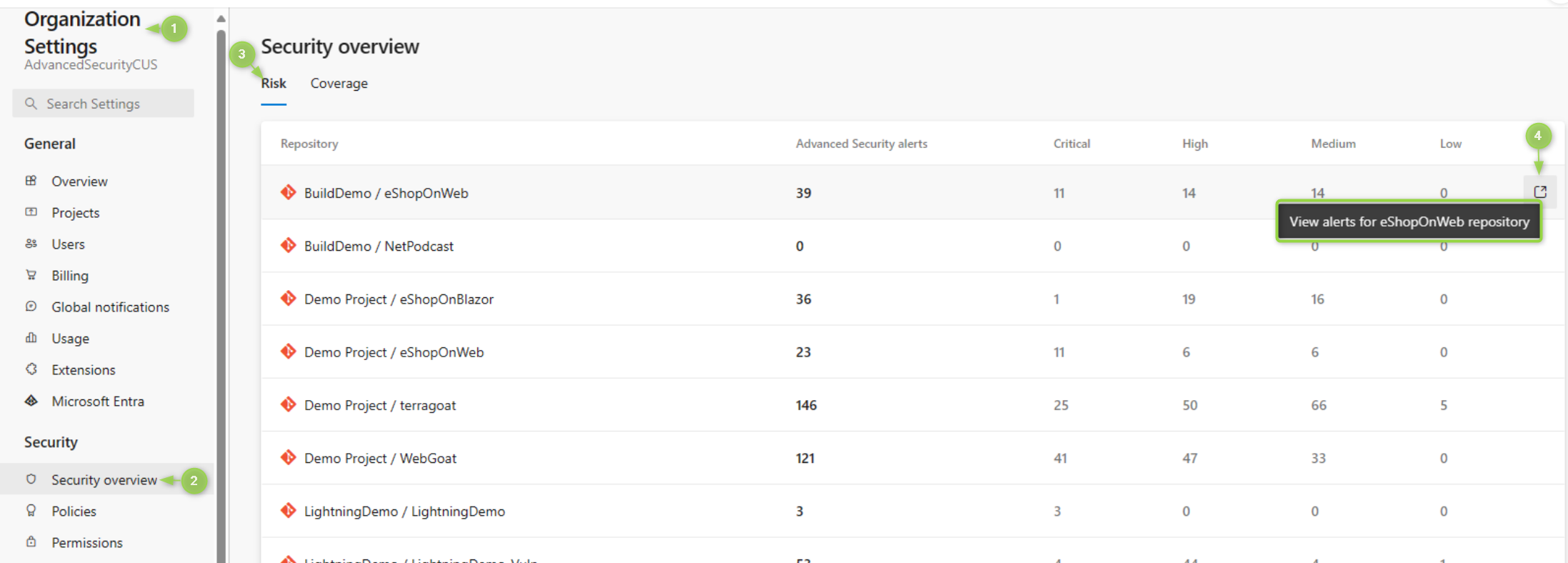The width and height of the screenshot is (1568, 563).
Task: Switch to the Risk tab
Action: point(274,84)
